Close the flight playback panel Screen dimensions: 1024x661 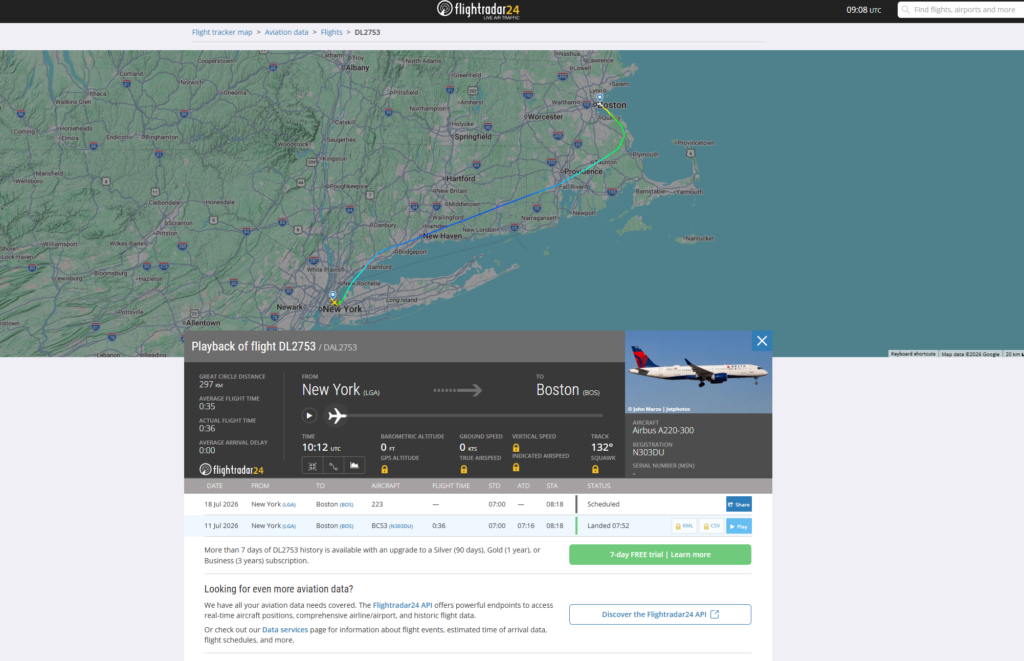tap(761, 341)
